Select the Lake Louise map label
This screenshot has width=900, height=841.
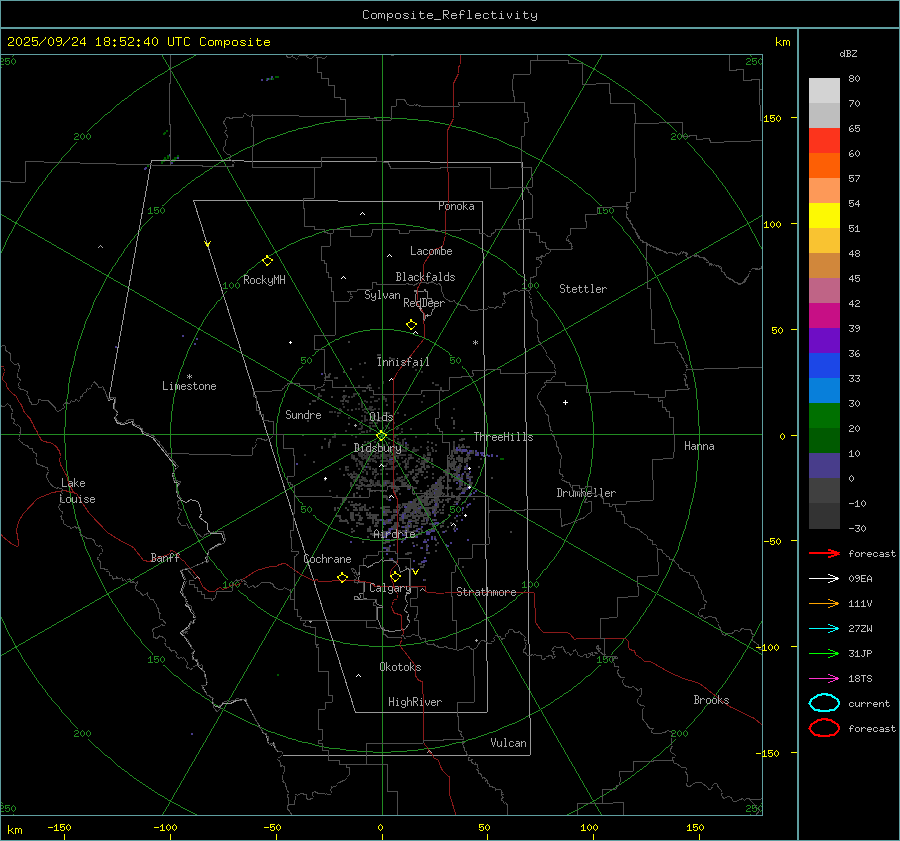[x=77, y=491]
